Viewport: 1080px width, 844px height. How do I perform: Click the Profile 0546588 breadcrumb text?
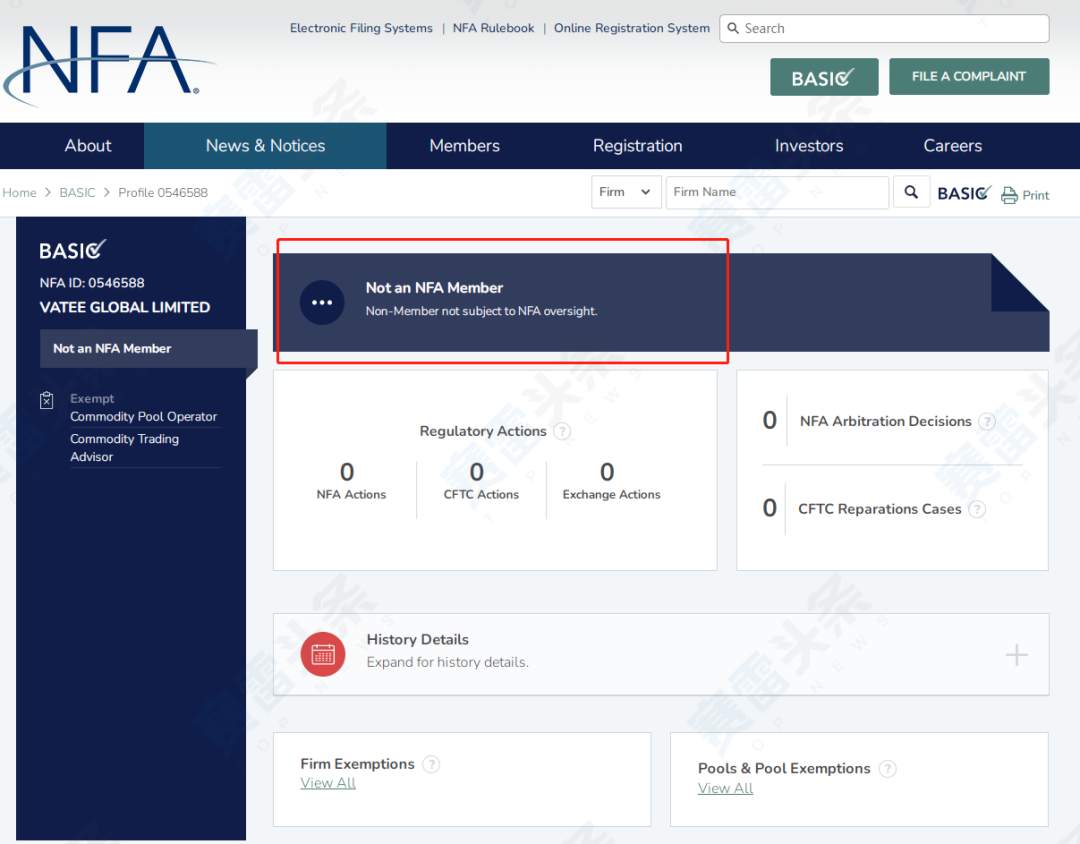pyautogui.click(x=163, y=193)
